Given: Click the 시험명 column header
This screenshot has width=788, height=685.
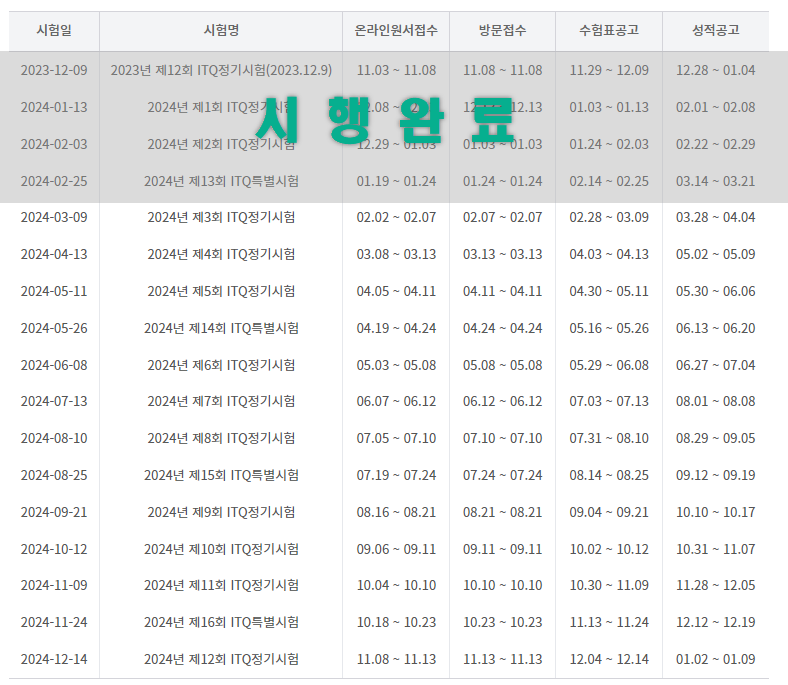Looking at the screenshot, I should pyautogui.click(x=221, y=31).
